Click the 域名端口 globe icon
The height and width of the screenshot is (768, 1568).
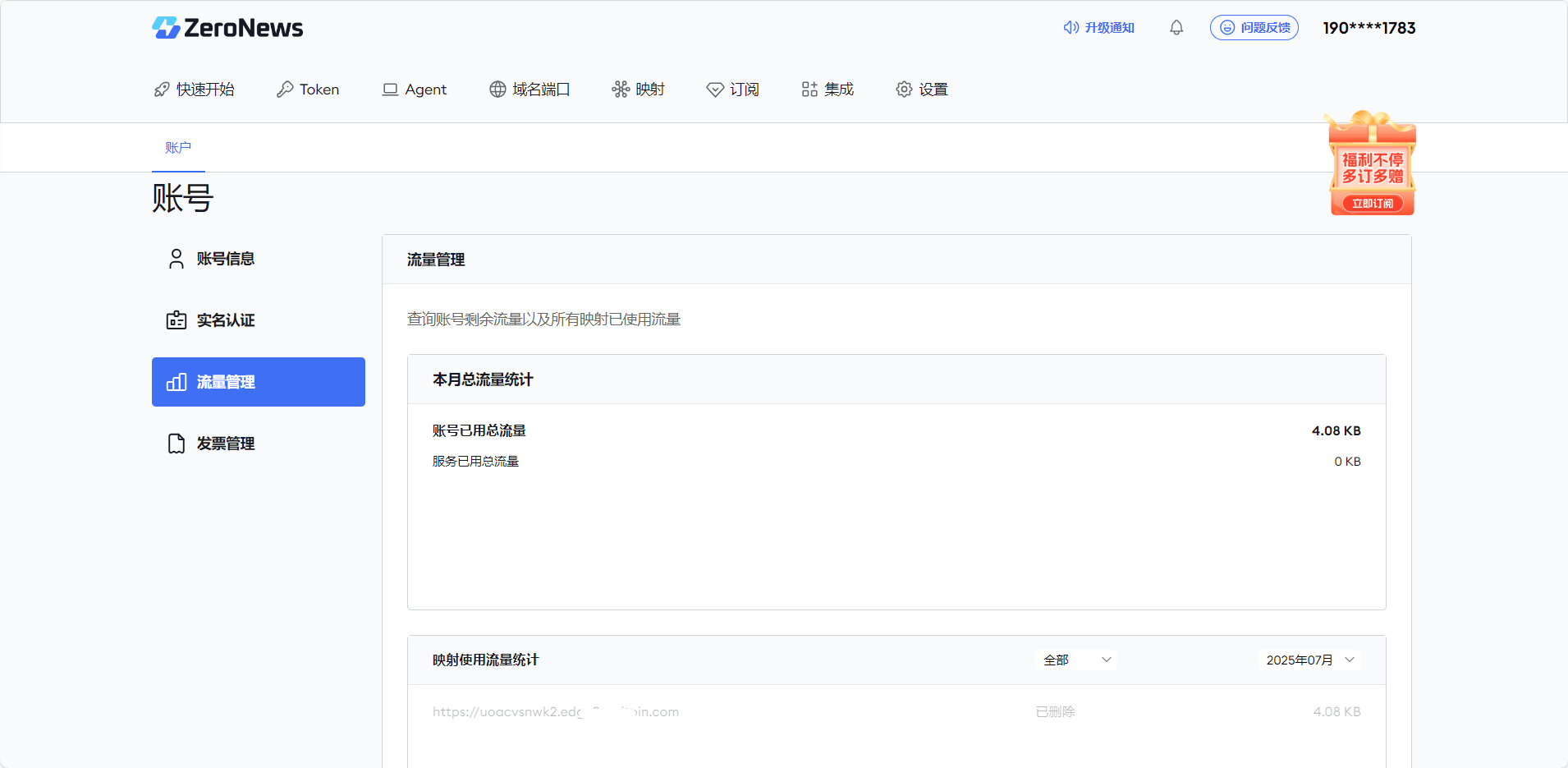(x=497, y=90)
